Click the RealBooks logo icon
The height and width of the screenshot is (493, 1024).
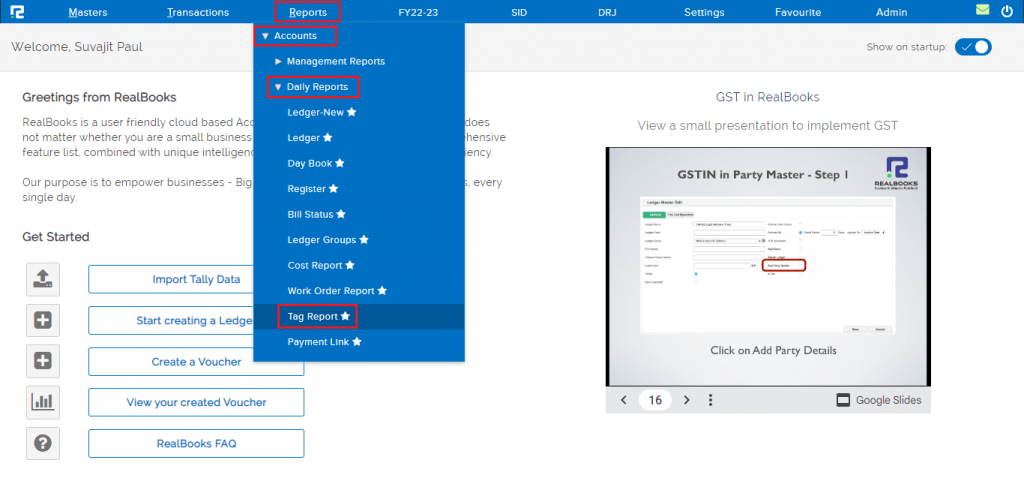pyautogui.click(x=18, y=12)
